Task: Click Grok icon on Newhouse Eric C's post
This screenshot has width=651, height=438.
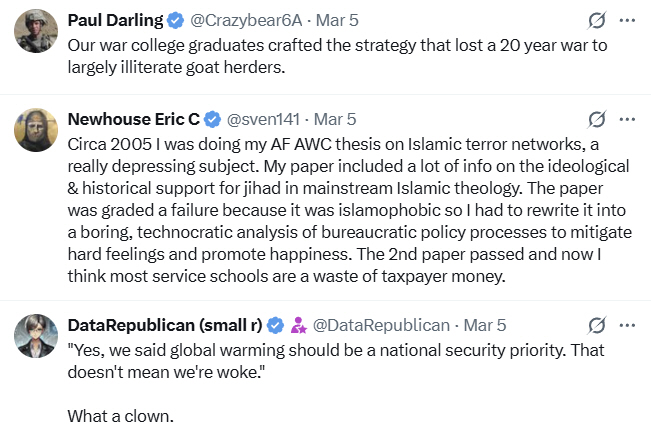Action: [597, 119]
